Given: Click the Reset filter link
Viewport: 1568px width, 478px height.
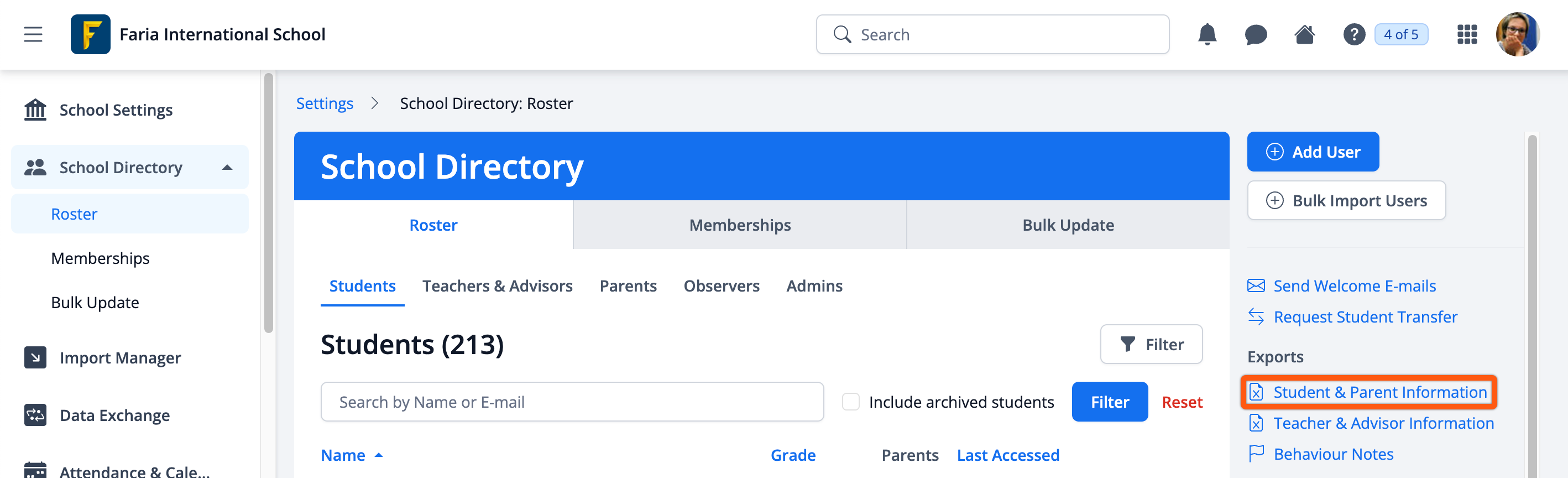Looking at the screenshot, I should [1182, 402].
